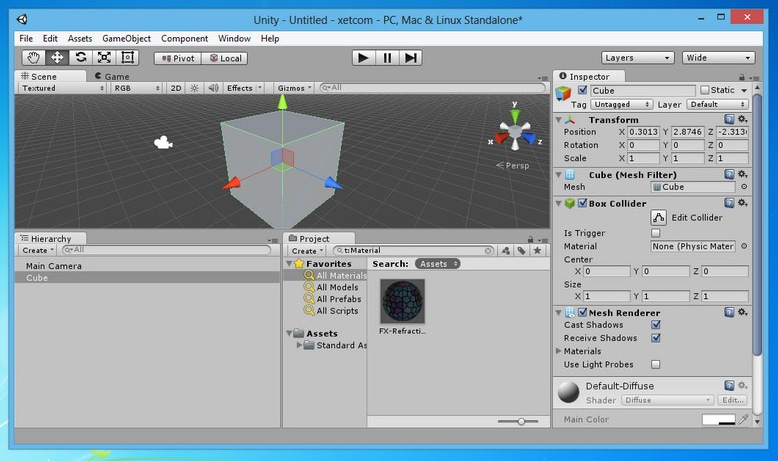Screen dimensions: 778x461
Task: Open Box Collider gear menu
Action: coord(743,203)
